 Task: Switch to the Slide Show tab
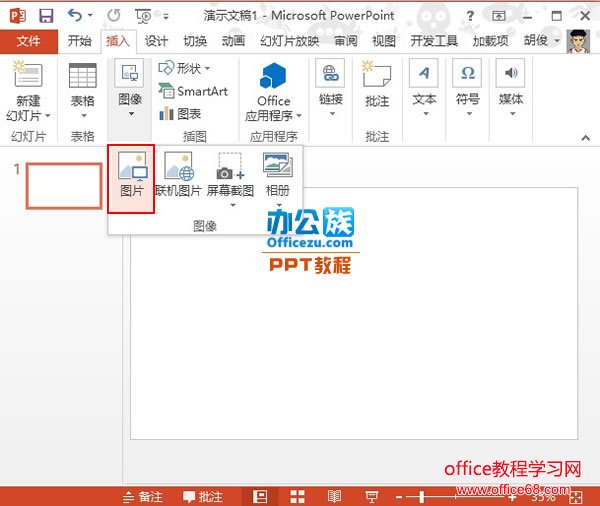(x=289, y=41)
